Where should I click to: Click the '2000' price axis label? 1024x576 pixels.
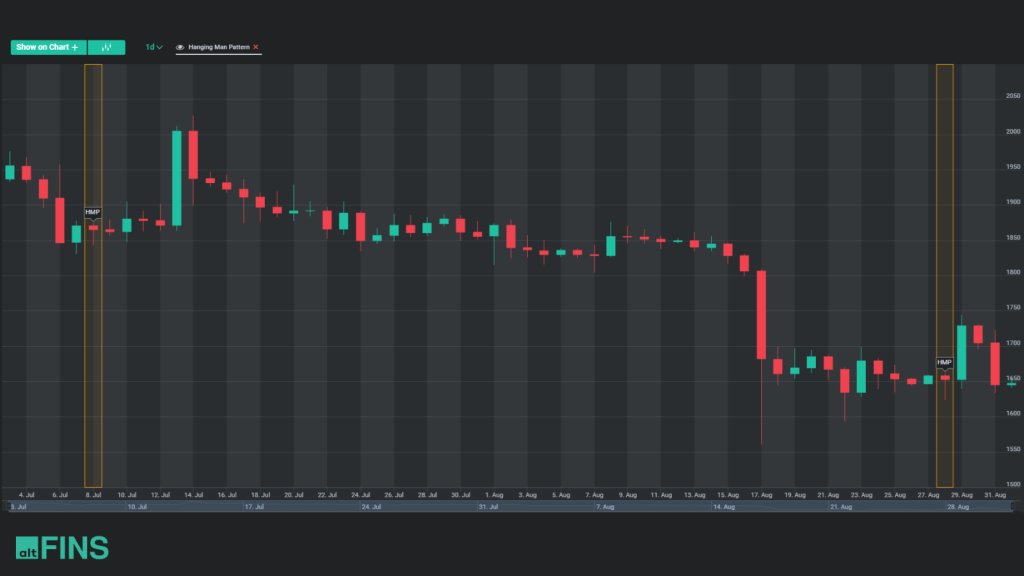coord(1013,131)
